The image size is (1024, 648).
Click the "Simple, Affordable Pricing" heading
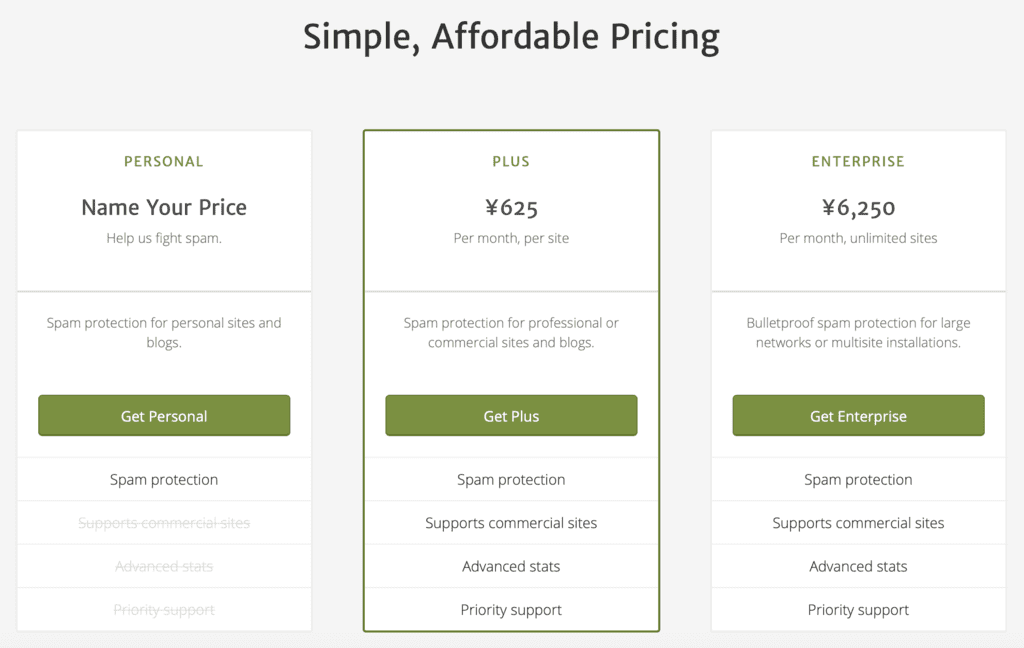(511, 38)
